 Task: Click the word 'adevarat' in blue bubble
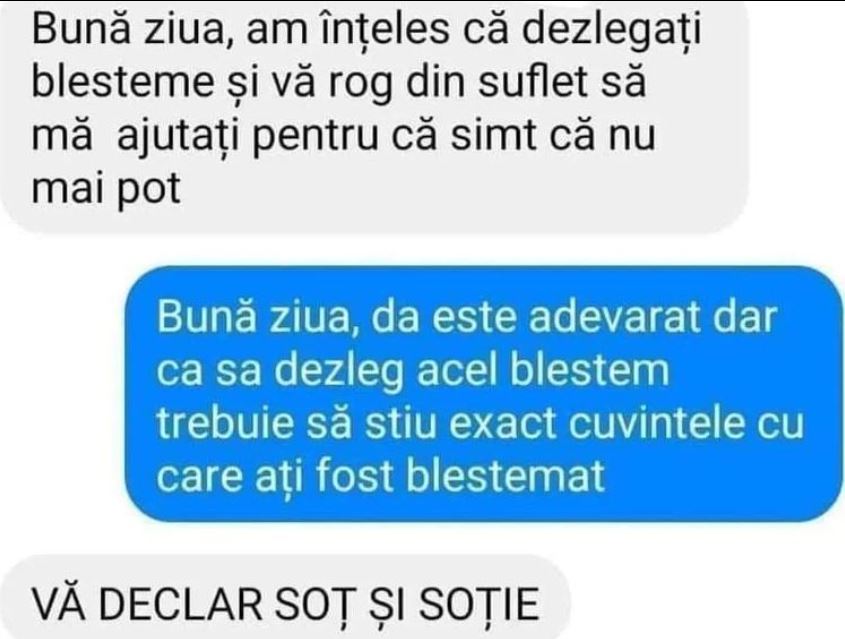(x=615, y=317)
